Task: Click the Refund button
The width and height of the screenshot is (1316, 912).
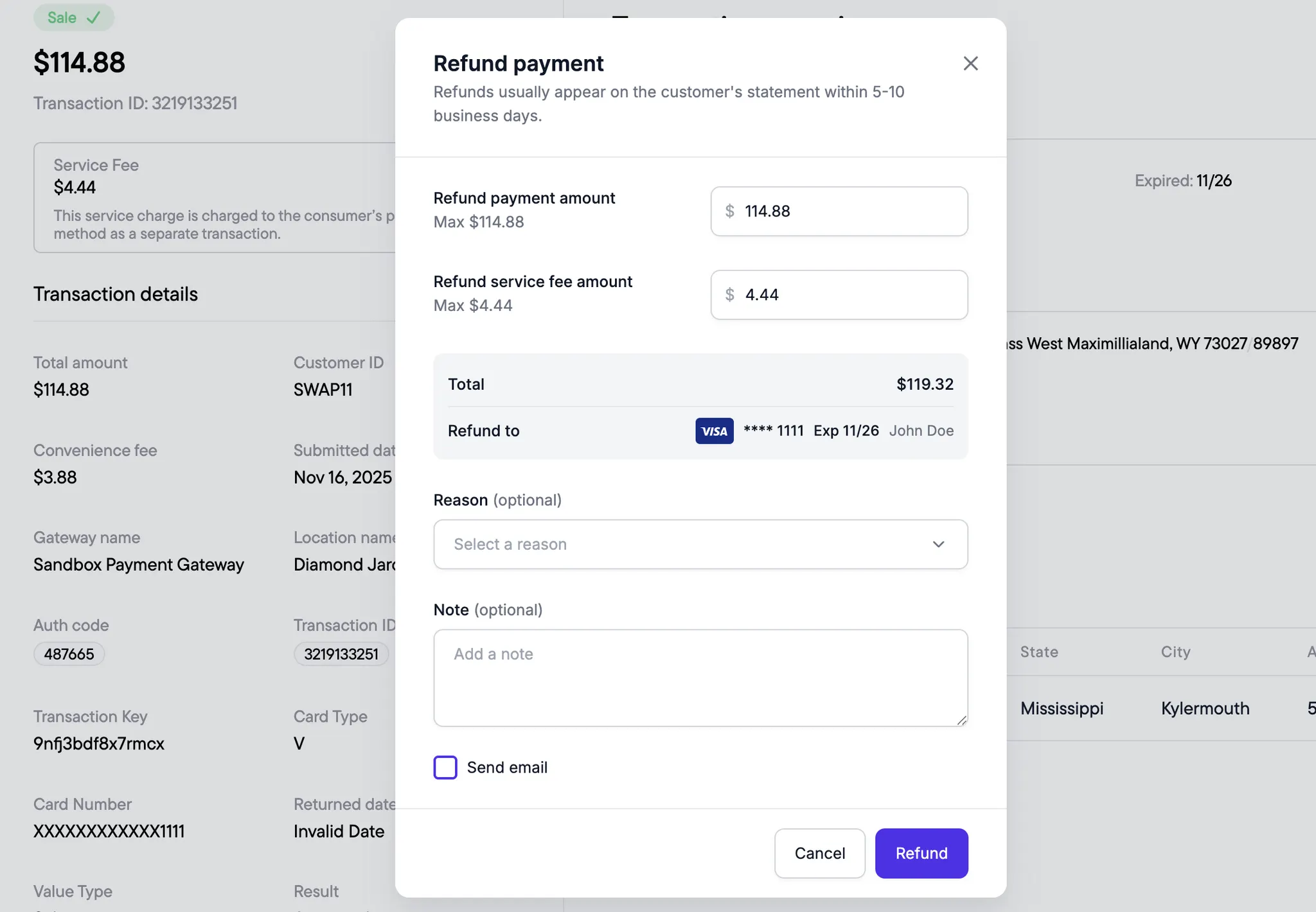Action: point(921,853)
